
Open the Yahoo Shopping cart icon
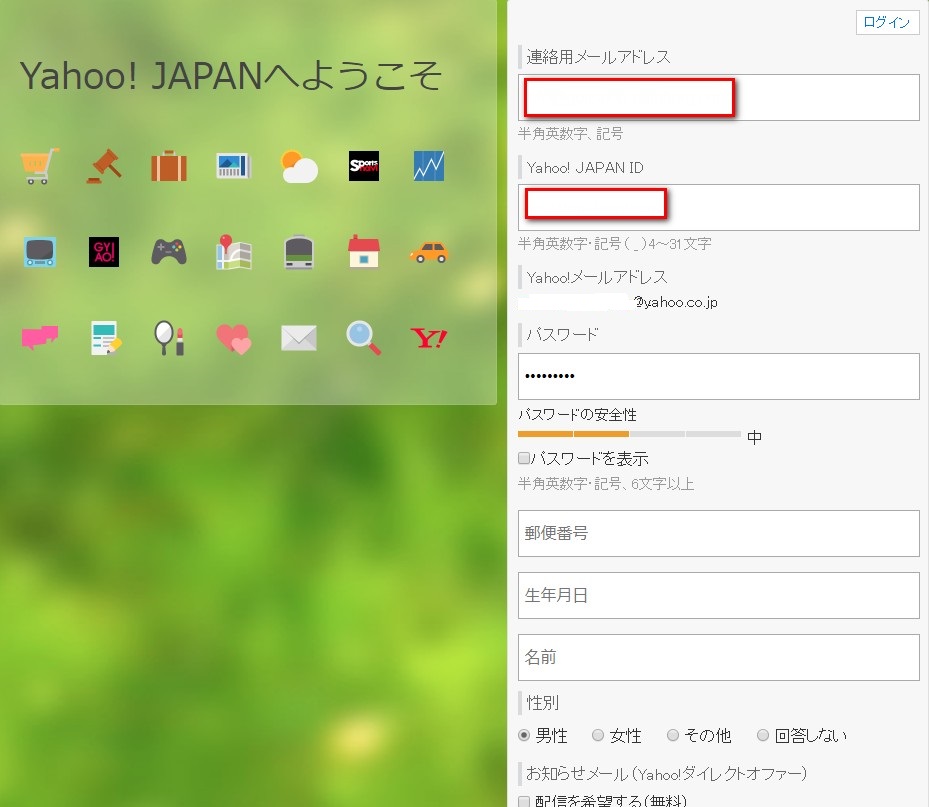point(40,166)
